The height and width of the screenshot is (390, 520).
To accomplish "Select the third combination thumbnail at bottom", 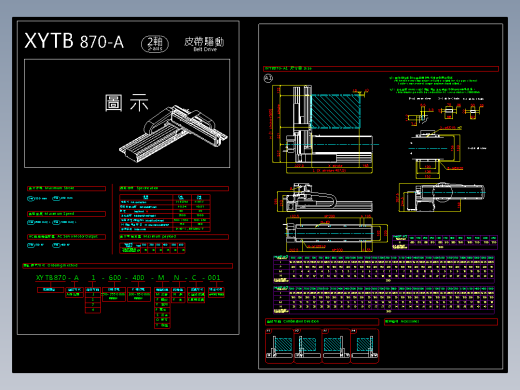I will point(336,346).
